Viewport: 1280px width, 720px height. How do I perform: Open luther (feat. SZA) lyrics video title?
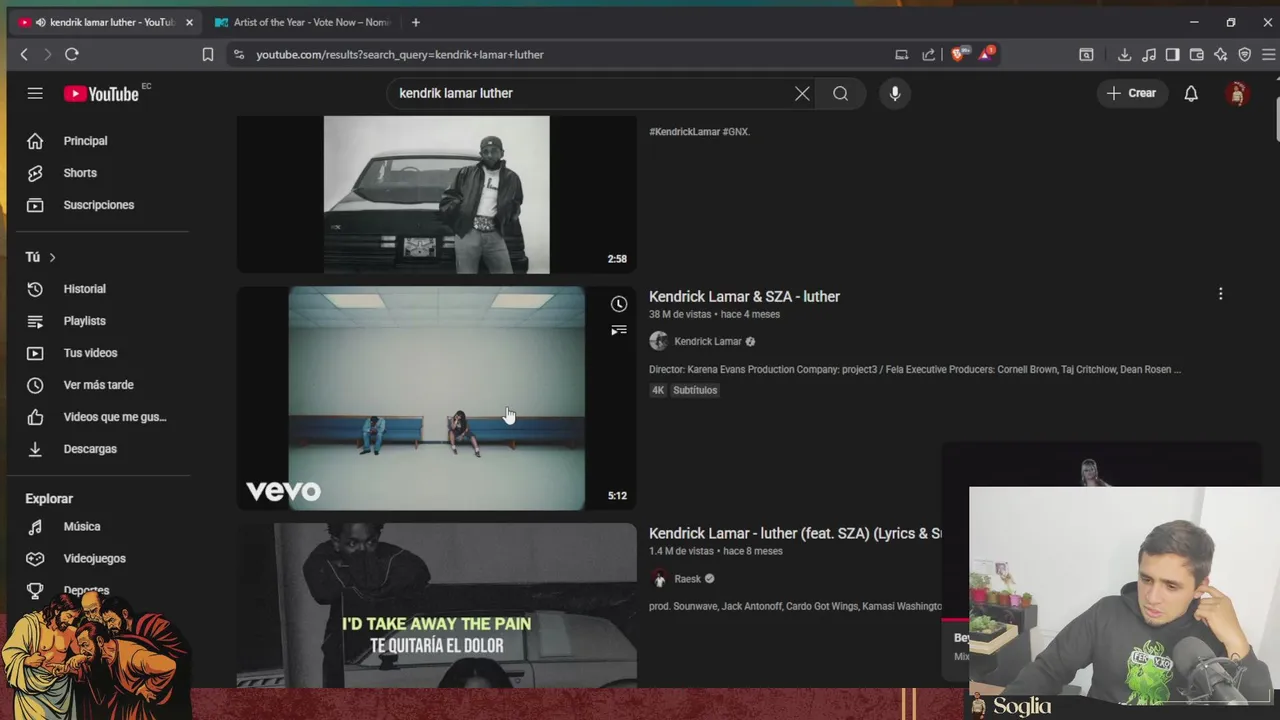[795, 533]
